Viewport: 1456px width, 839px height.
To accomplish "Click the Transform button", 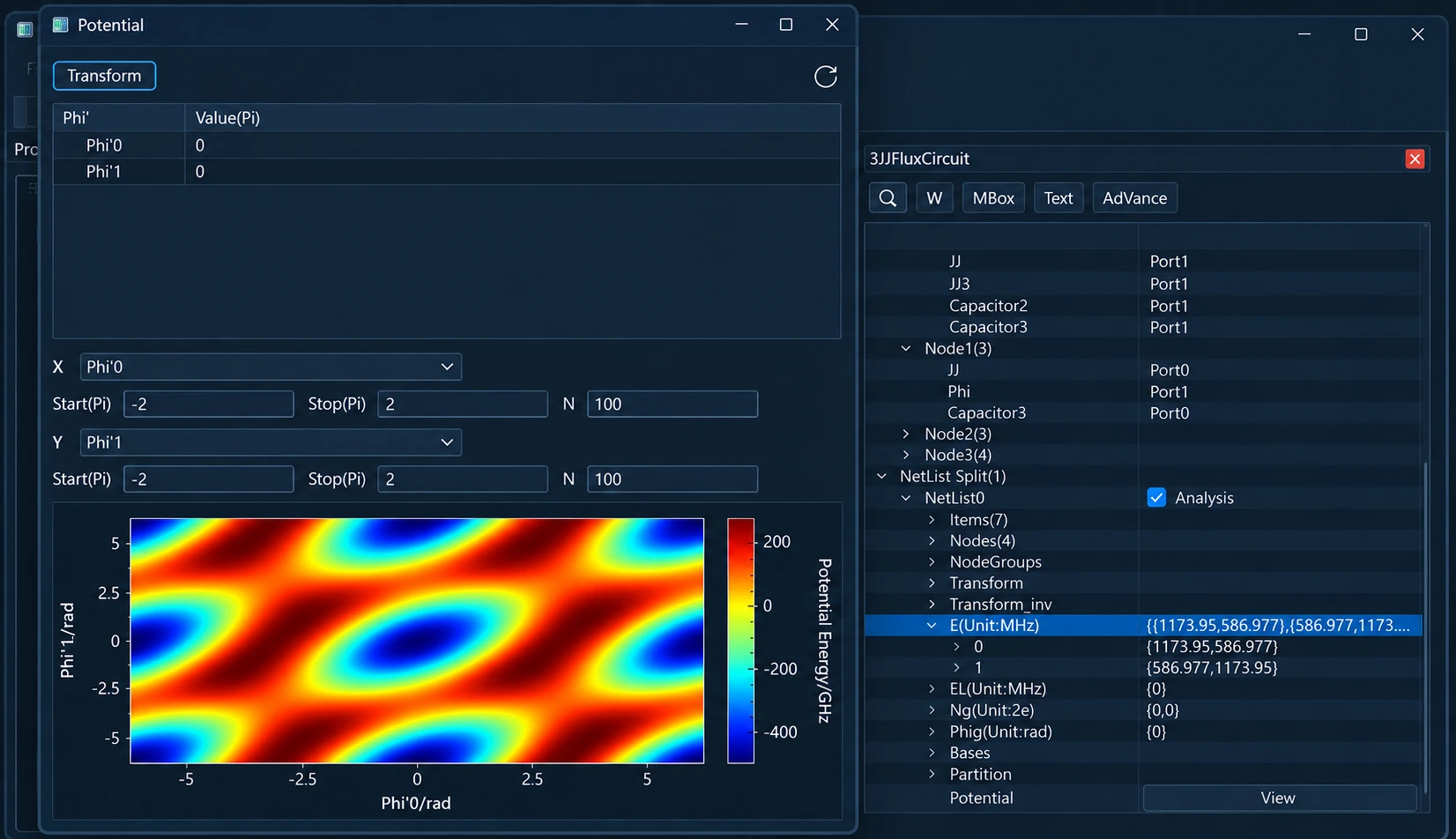I will (104, 76).
